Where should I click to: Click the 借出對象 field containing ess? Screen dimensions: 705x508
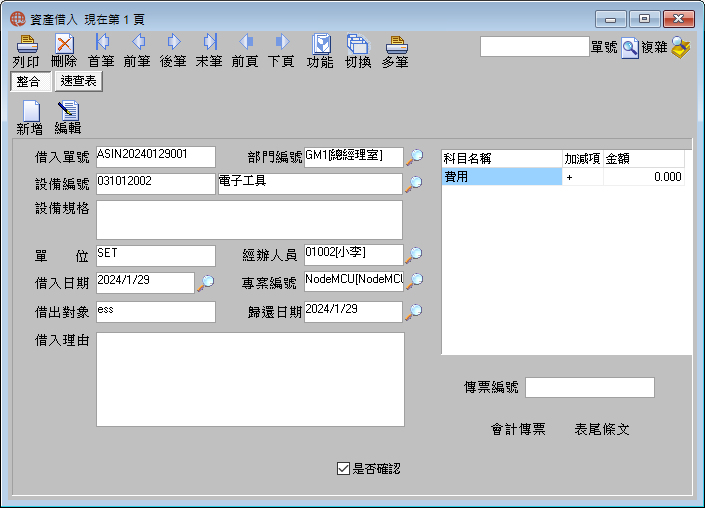tap(156, 312)
